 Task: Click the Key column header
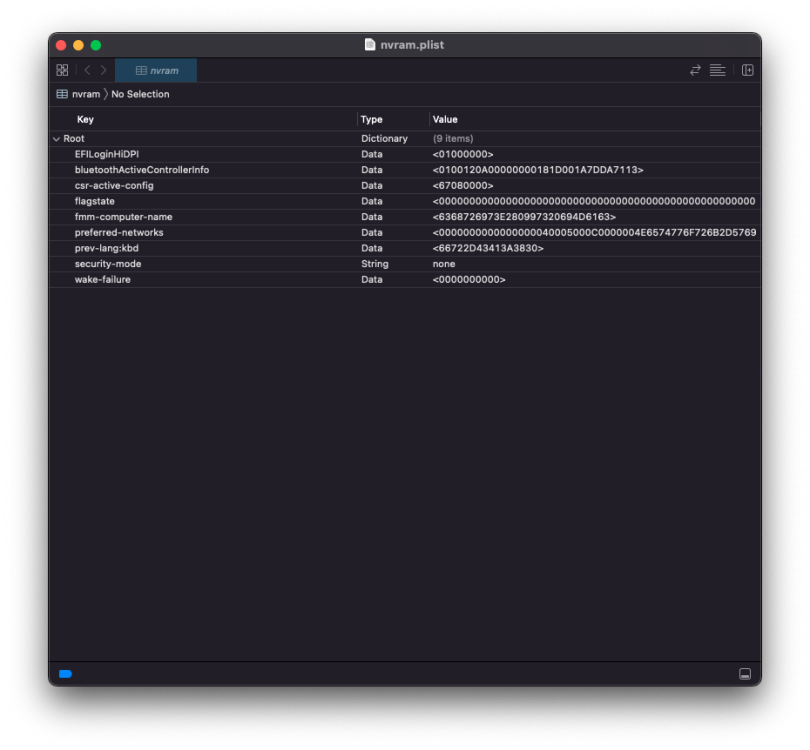85,119
